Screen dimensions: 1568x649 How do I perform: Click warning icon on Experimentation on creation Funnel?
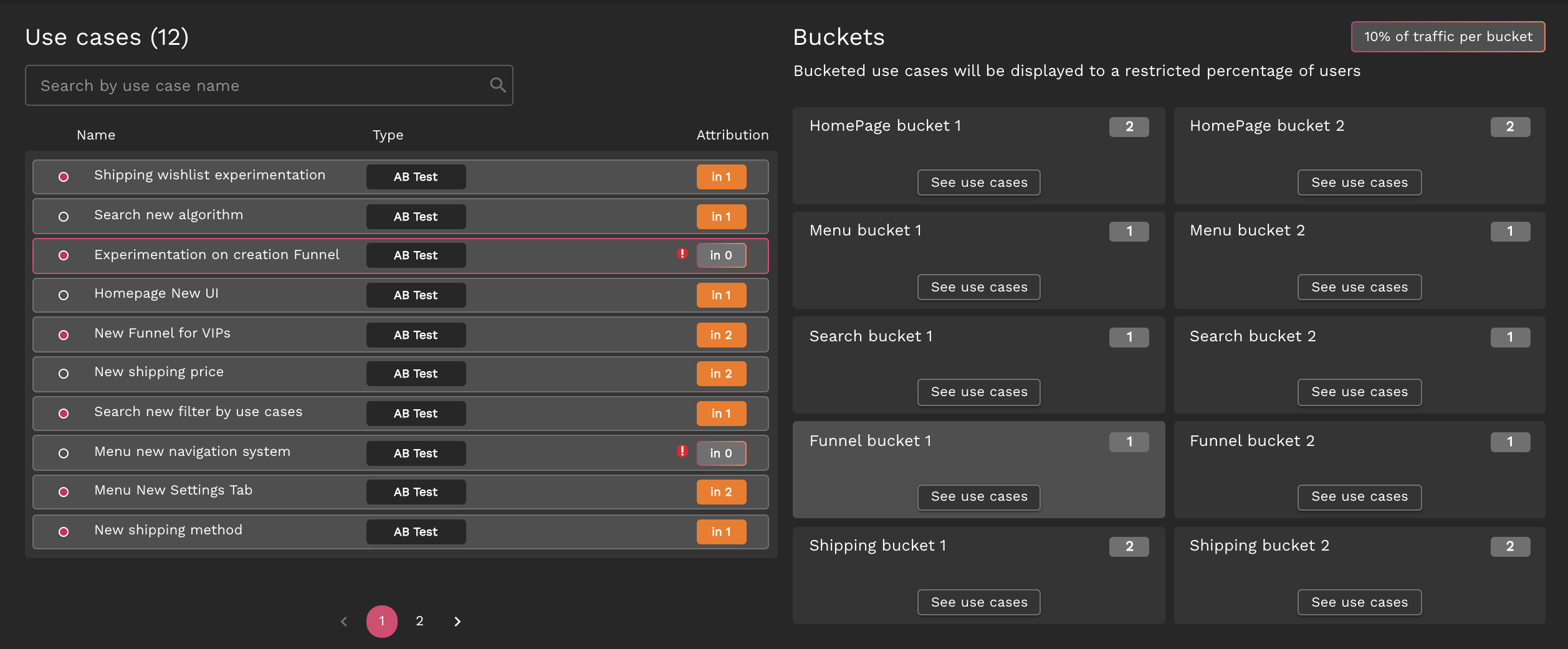pos(682,253)
